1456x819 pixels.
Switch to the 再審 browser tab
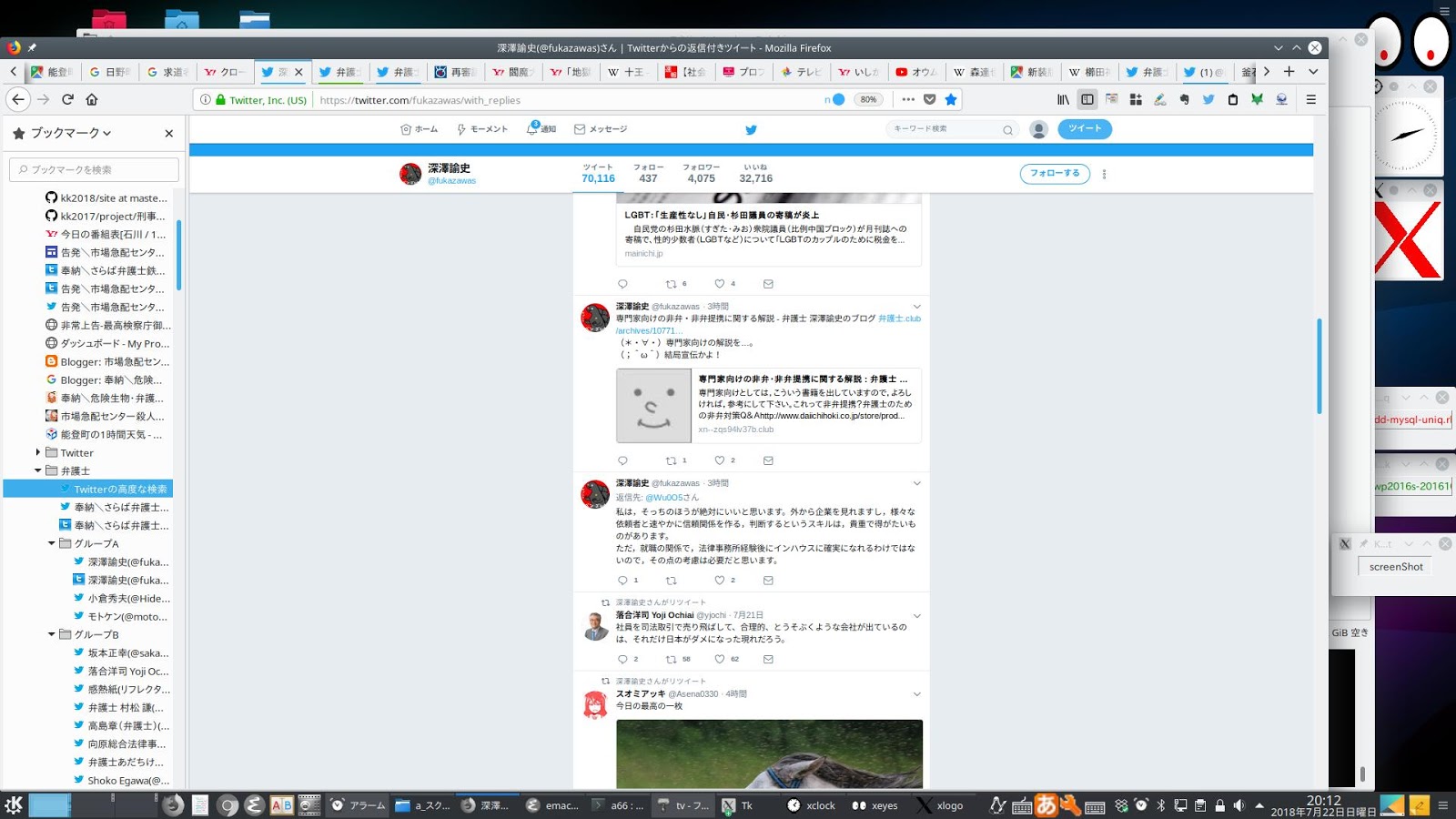(x=453, y=72)
